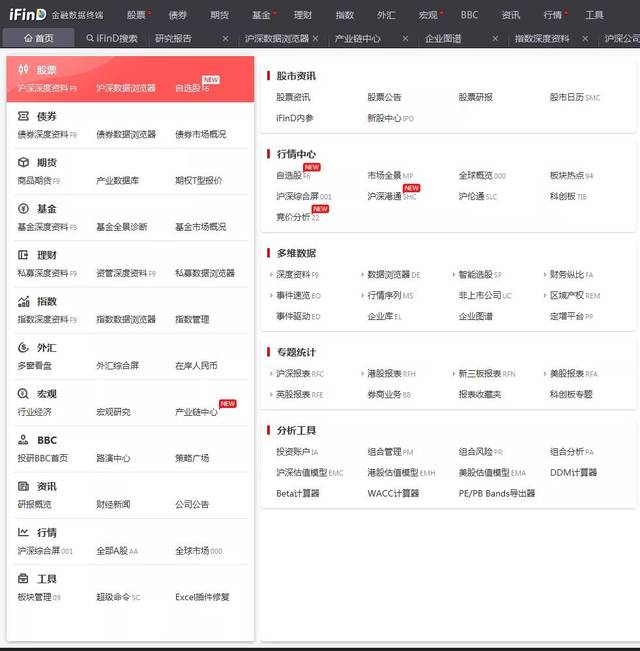This screenshot has height=651, width=640.
Task: Click the 基金 yen coin icon
Action: tap(23, 208)
